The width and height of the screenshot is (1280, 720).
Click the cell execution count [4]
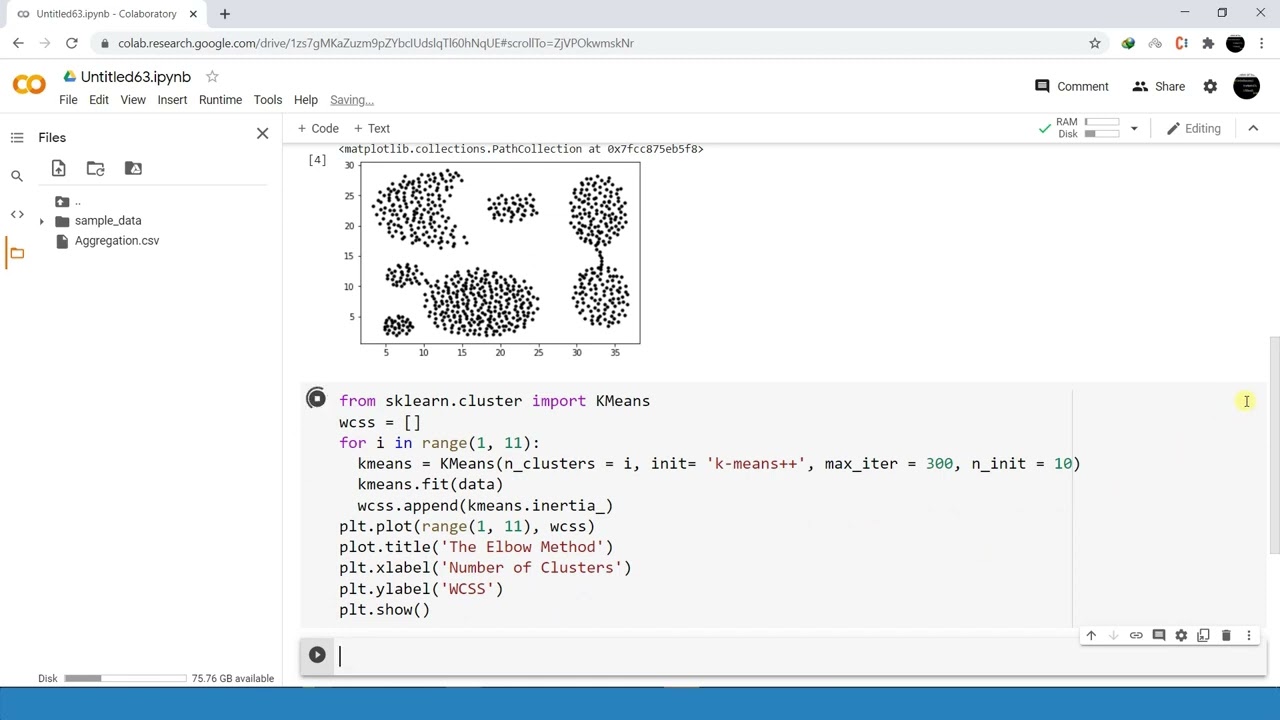pyautogui.click(x=317, y=160)
